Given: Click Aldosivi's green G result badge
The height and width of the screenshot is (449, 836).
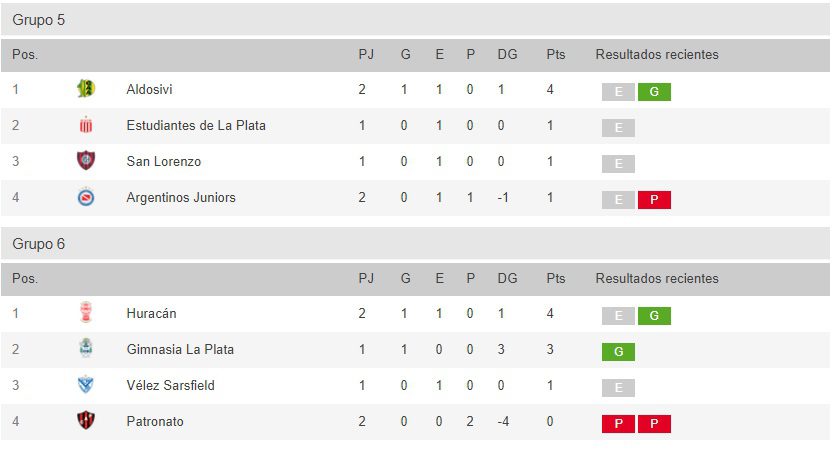Looking at the screenshot, I should tap(654, 92).
